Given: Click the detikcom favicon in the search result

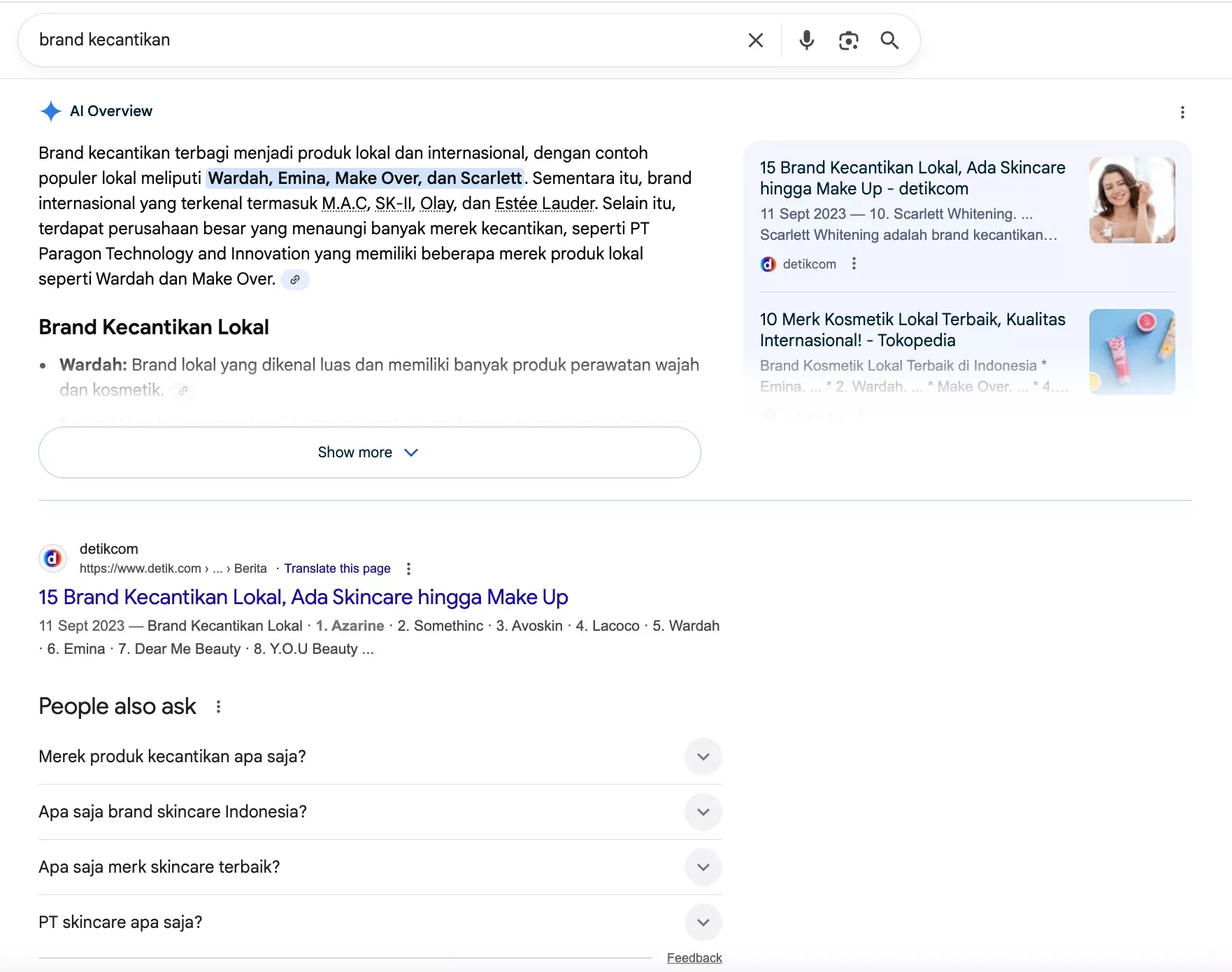Looking at the screenshot, I should (x=52, y=558).
